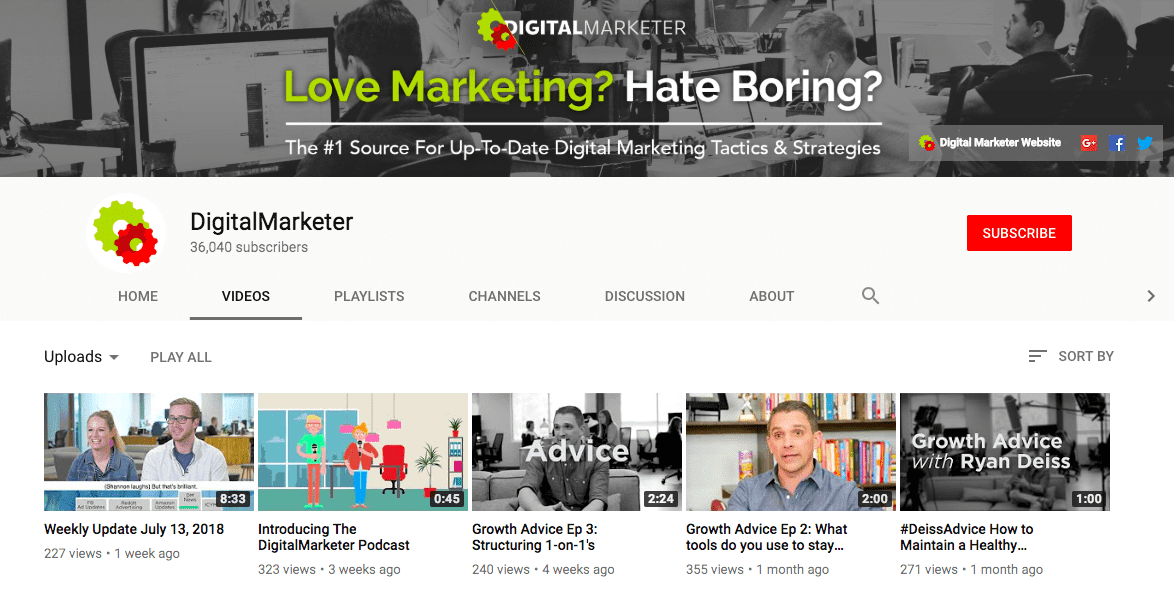
Task: Expand the Uploads dropdown
Action: (81, 357)
